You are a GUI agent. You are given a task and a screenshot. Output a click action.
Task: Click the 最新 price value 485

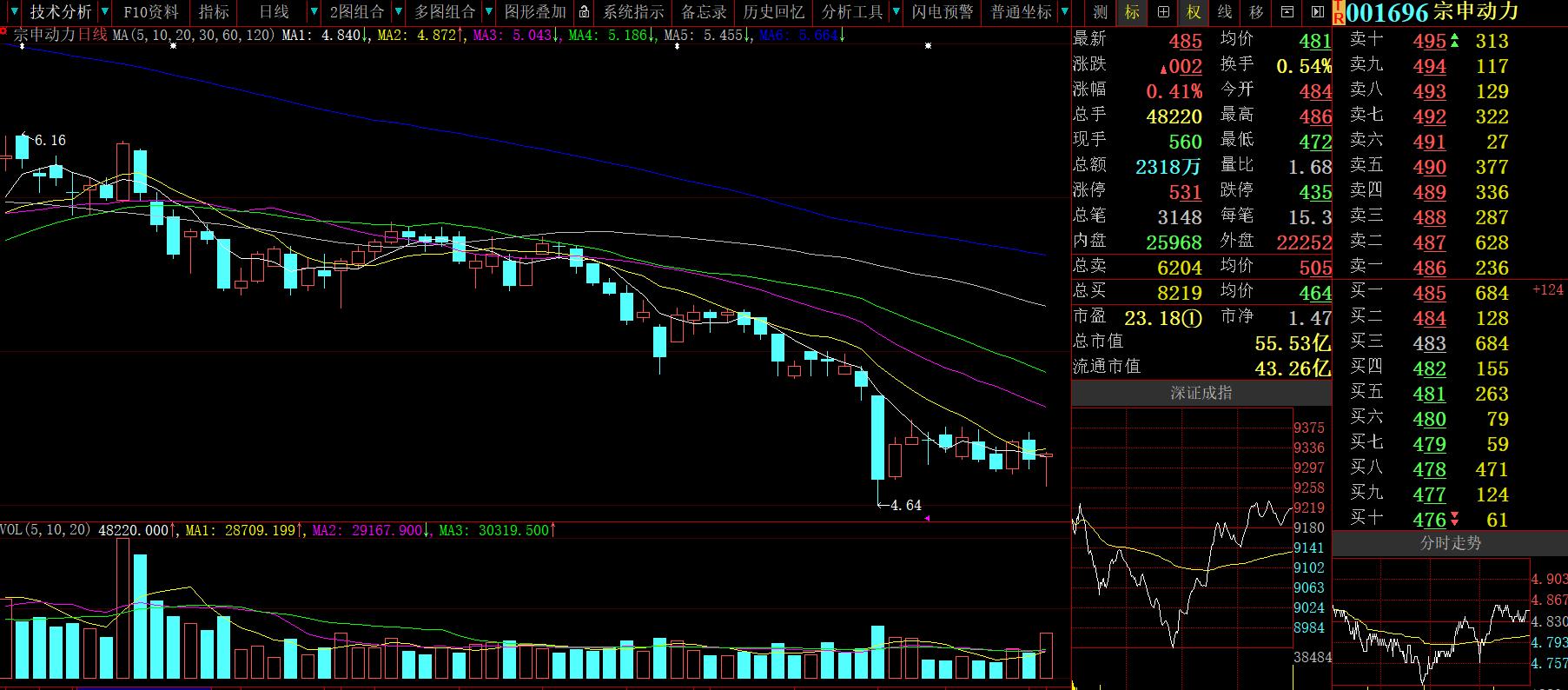pyautogui.click(x=1185, y=41)
